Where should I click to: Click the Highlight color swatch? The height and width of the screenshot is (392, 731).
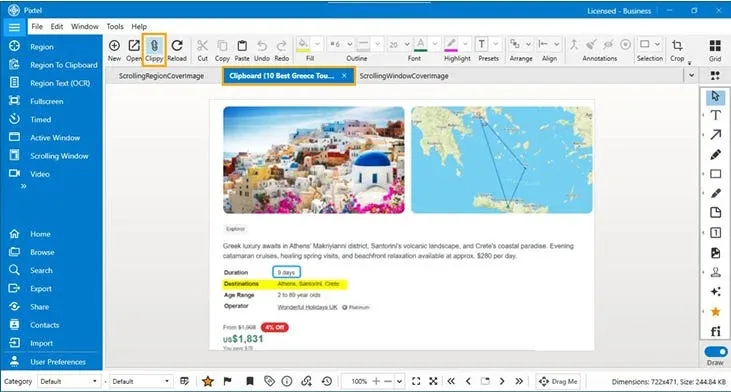450,45
